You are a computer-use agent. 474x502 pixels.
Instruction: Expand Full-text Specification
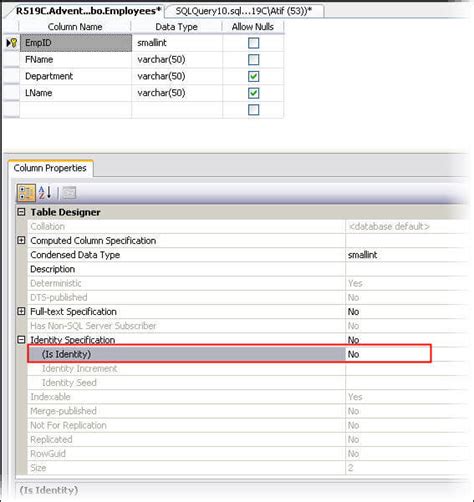coord(21,311)
